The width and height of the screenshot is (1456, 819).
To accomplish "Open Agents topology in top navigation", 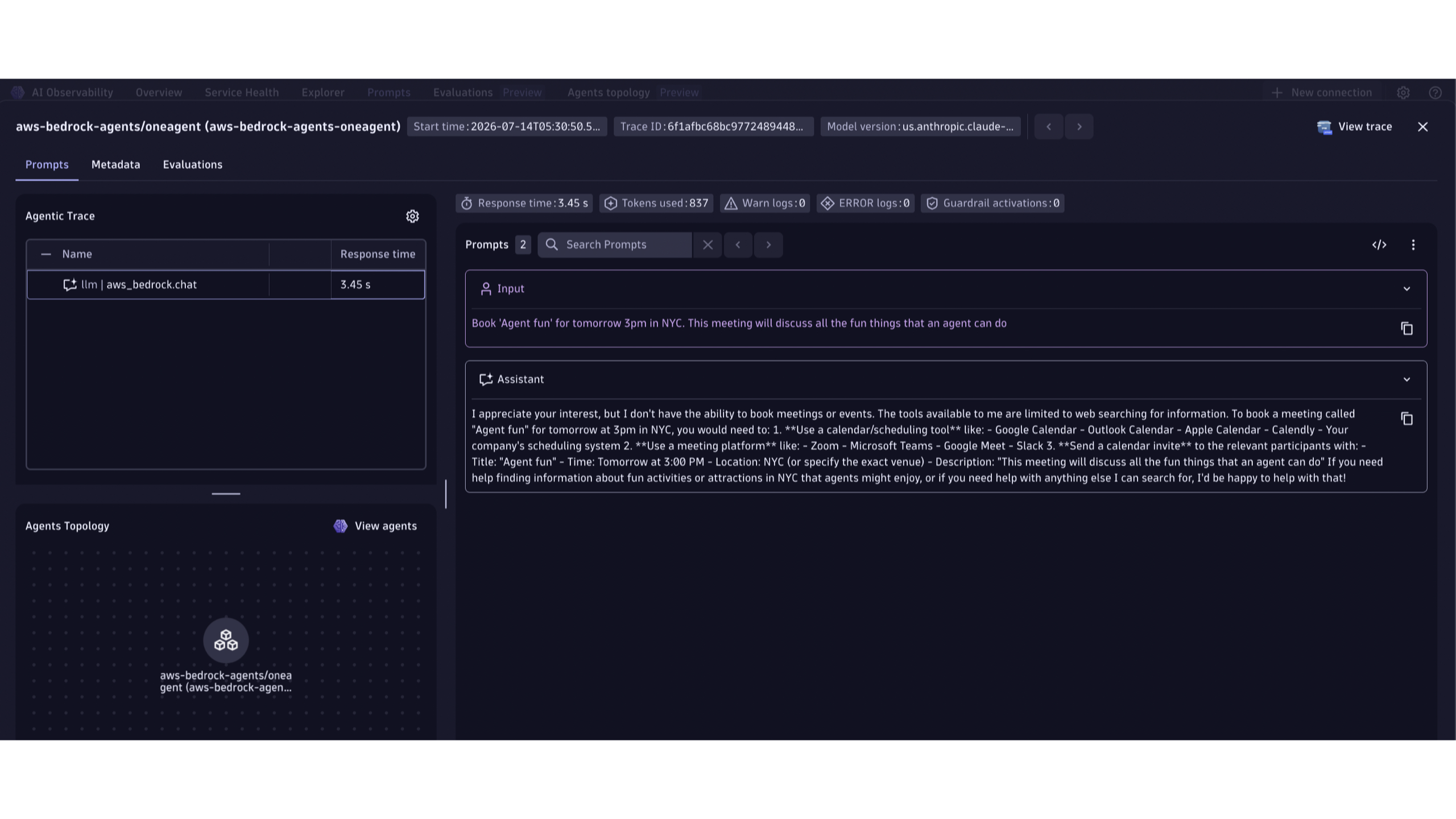I will (x=608, y=93).
